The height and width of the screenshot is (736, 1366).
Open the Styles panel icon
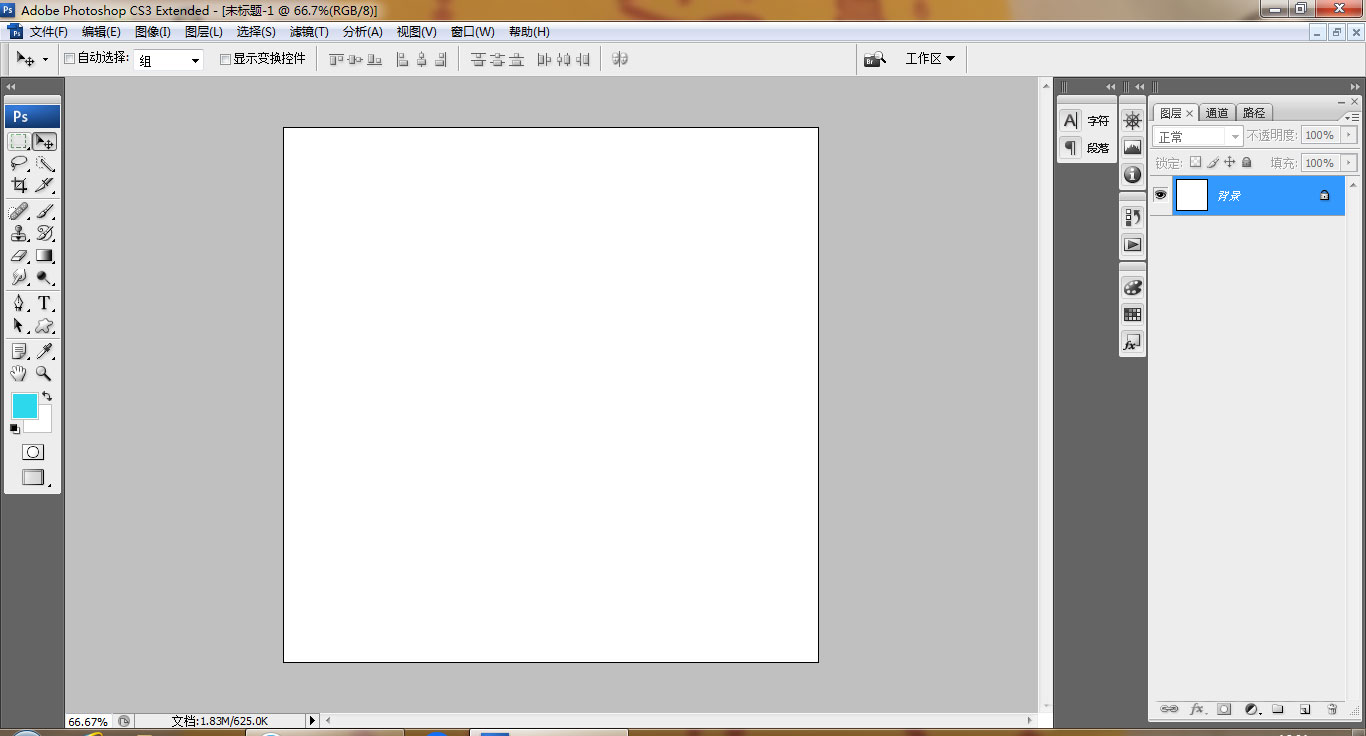tap(1132, 342)
